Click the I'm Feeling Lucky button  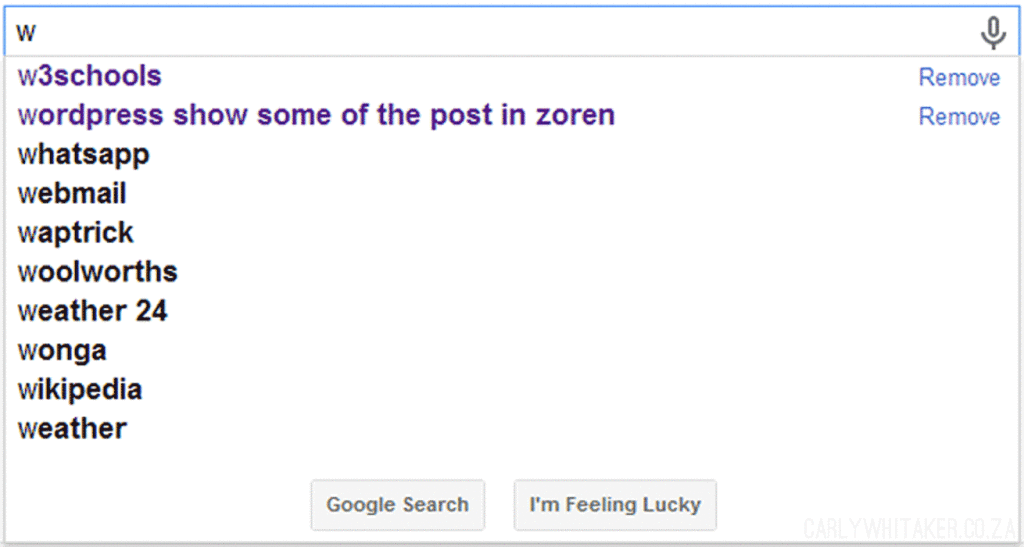coord(615,505)
